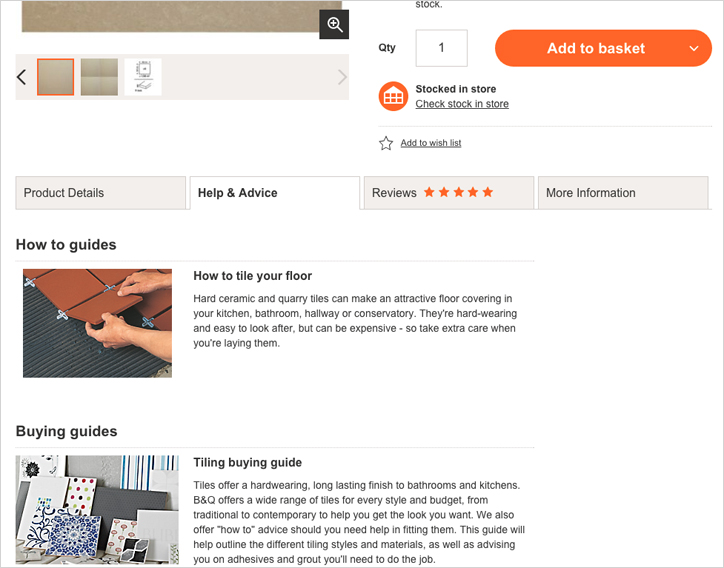Expand the Add to basket dropdown chevron

[x=694, y=48]
